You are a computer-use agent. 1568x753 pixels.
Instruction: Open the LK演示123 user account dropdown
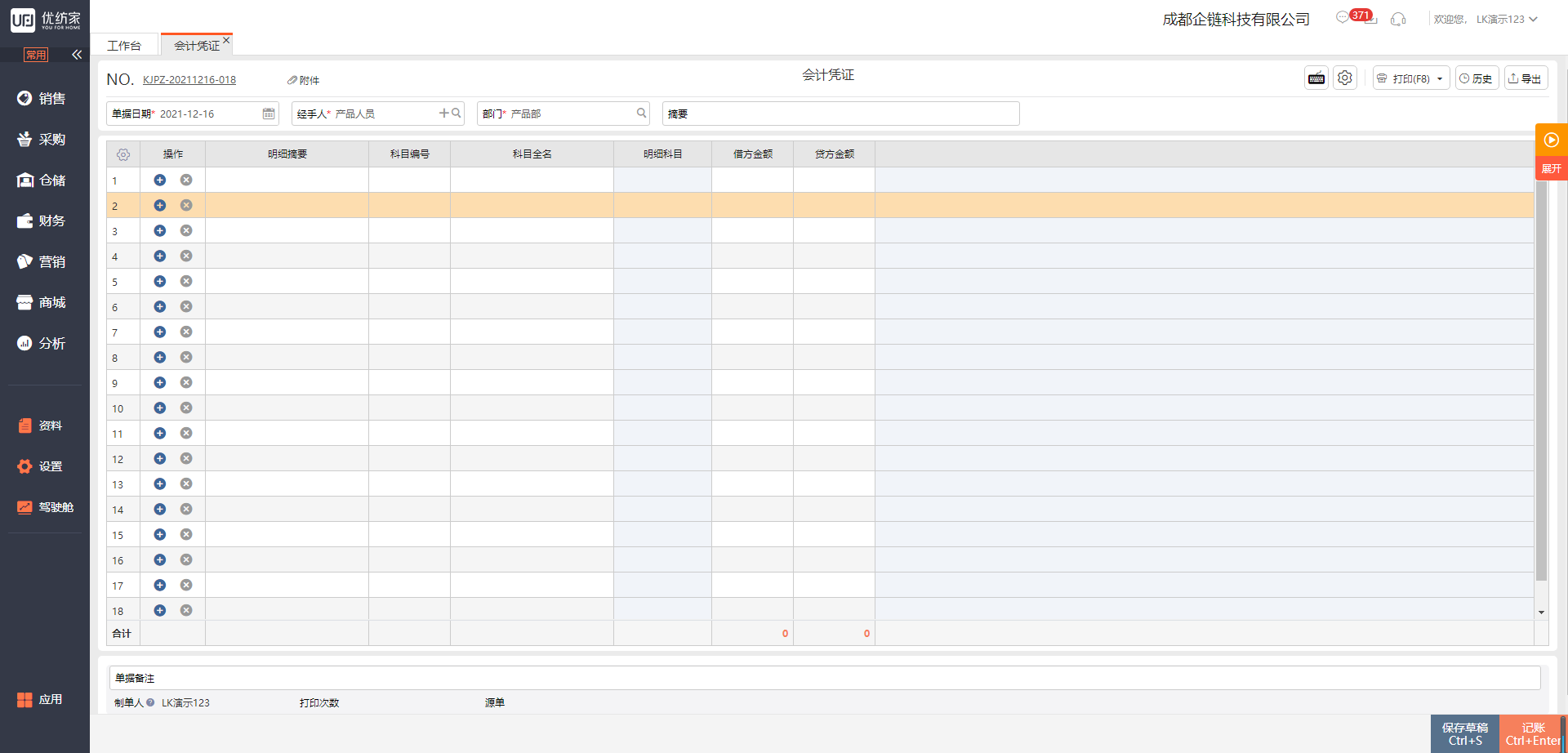1506,19
